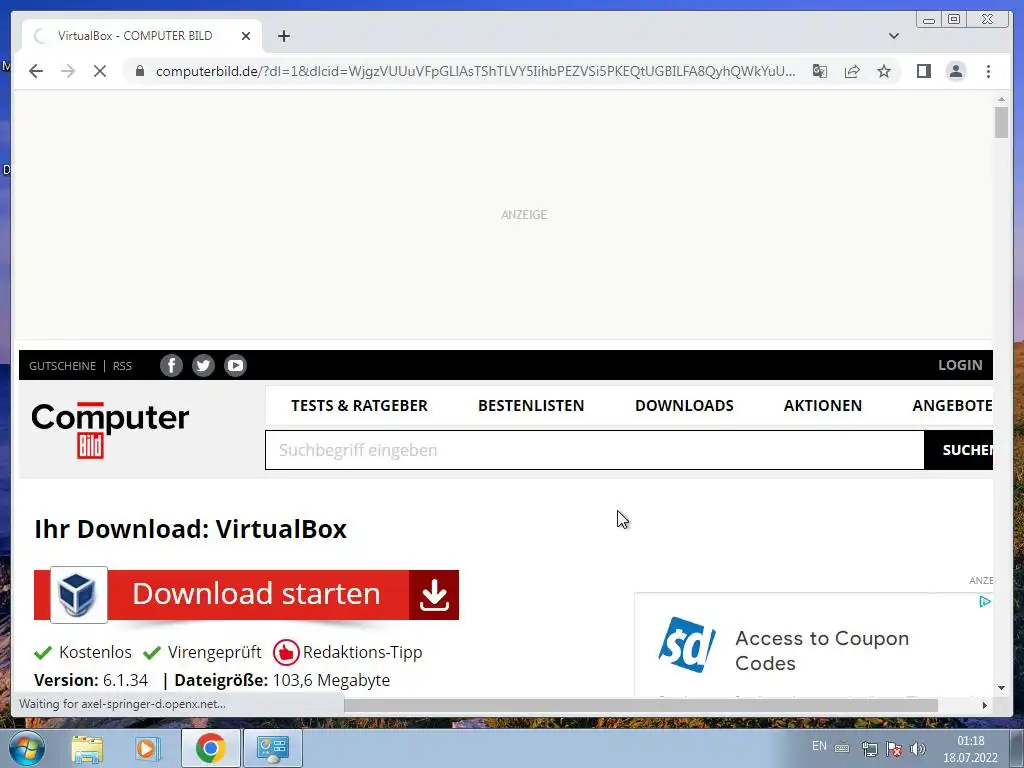Click the Version: 6.1.34 text

click(91, 680)
